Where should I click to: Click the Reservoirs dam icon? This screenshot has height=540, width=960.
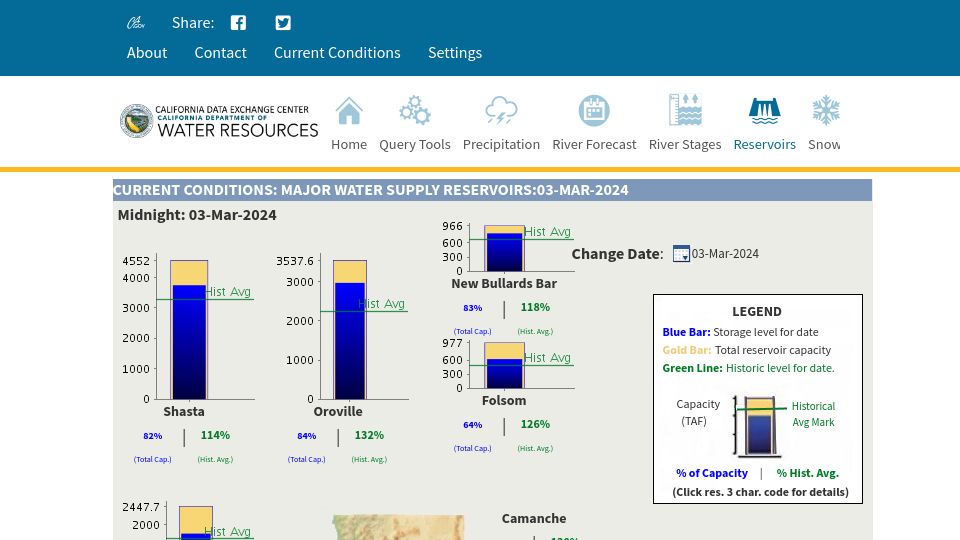[765, 111]
